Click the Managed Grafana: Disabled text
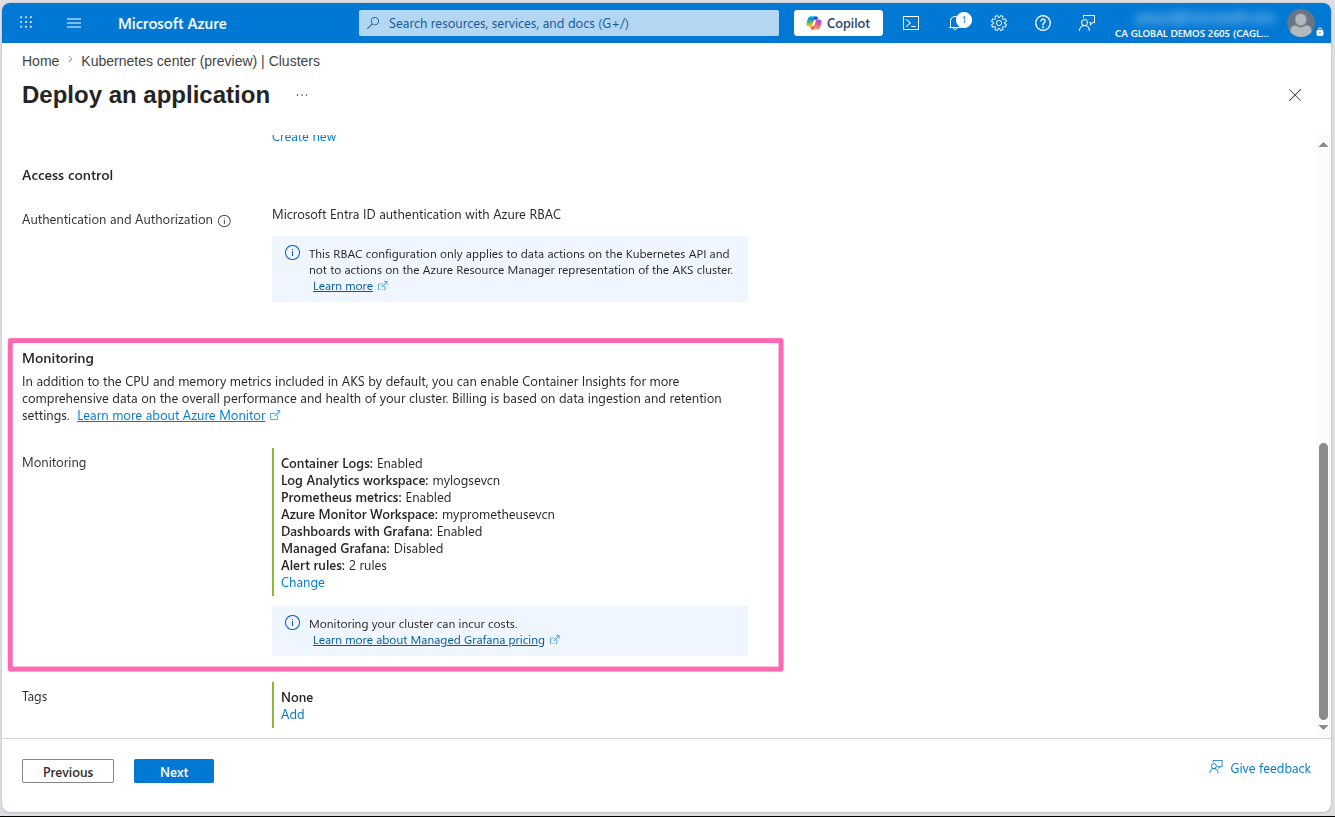The height and width of the screenshot is (817, 1335). point(362,548)
